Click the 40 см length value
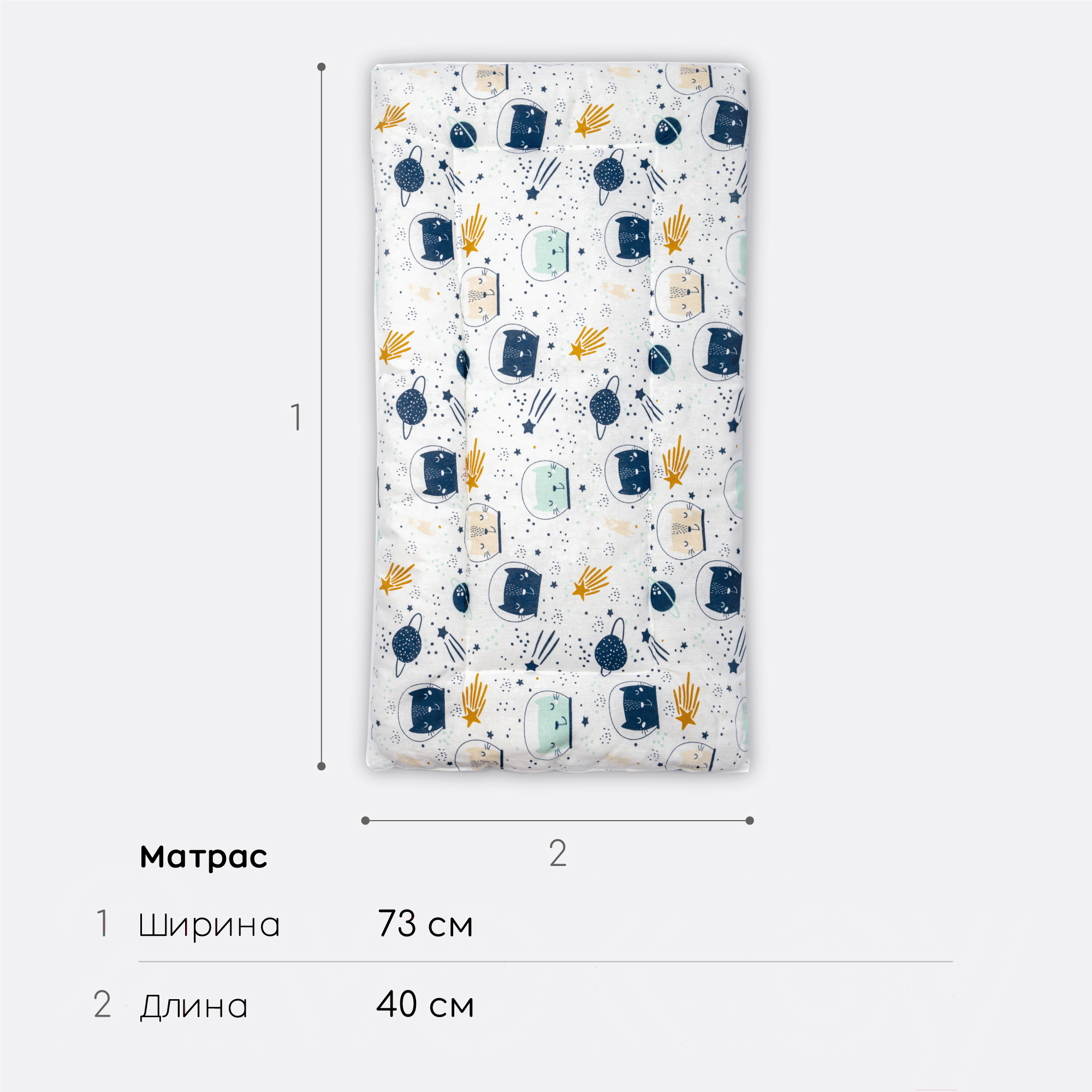This screenshot has width=1092, height=1092. (x=425, y=1005)
